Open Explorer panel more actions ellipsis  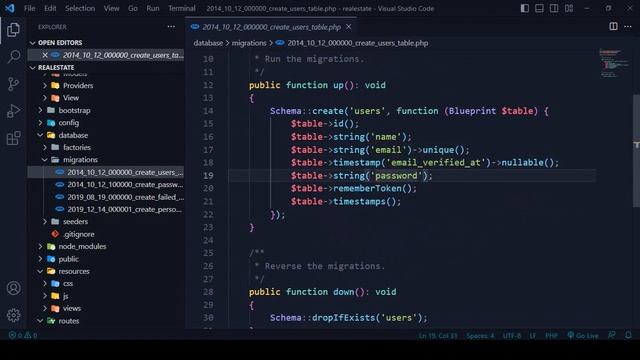(x=171, y=27)
